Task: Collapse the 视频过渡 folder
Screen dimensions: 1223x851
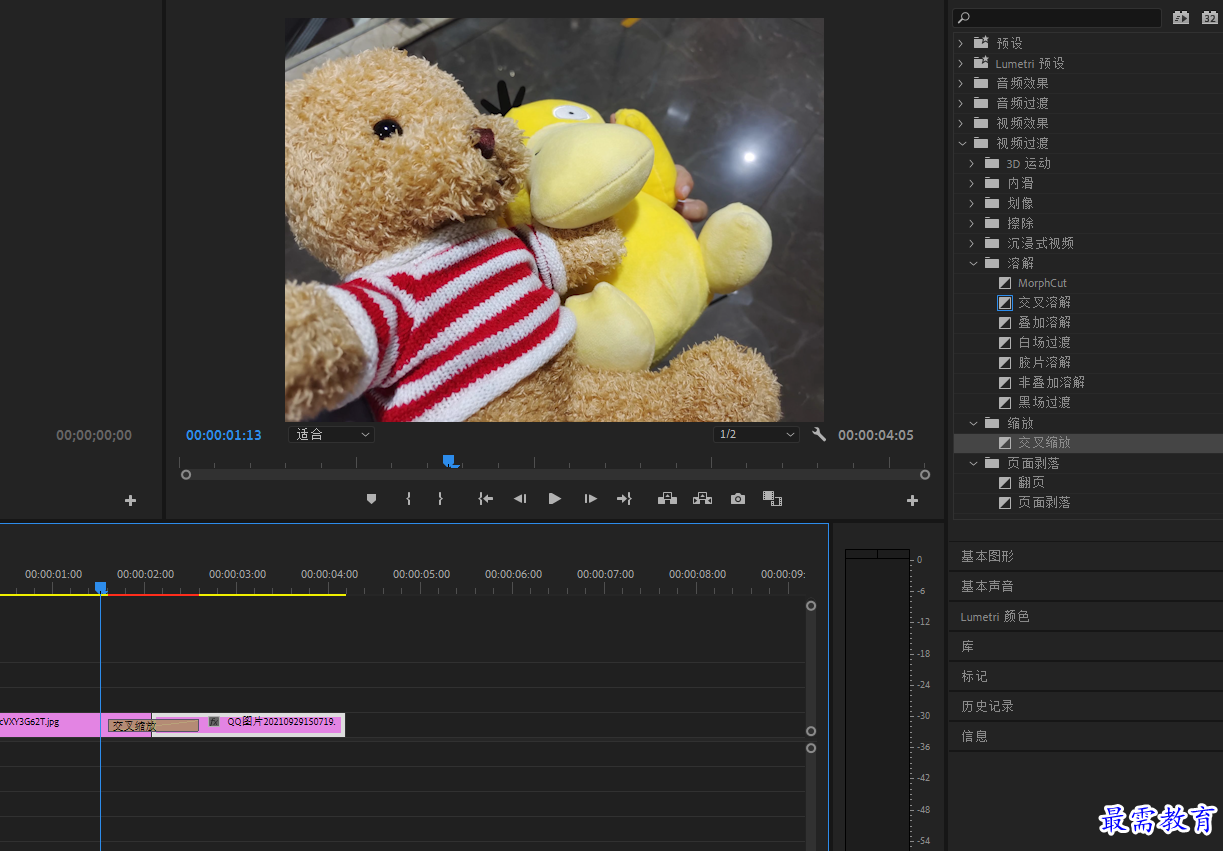Action: [961, 143]
